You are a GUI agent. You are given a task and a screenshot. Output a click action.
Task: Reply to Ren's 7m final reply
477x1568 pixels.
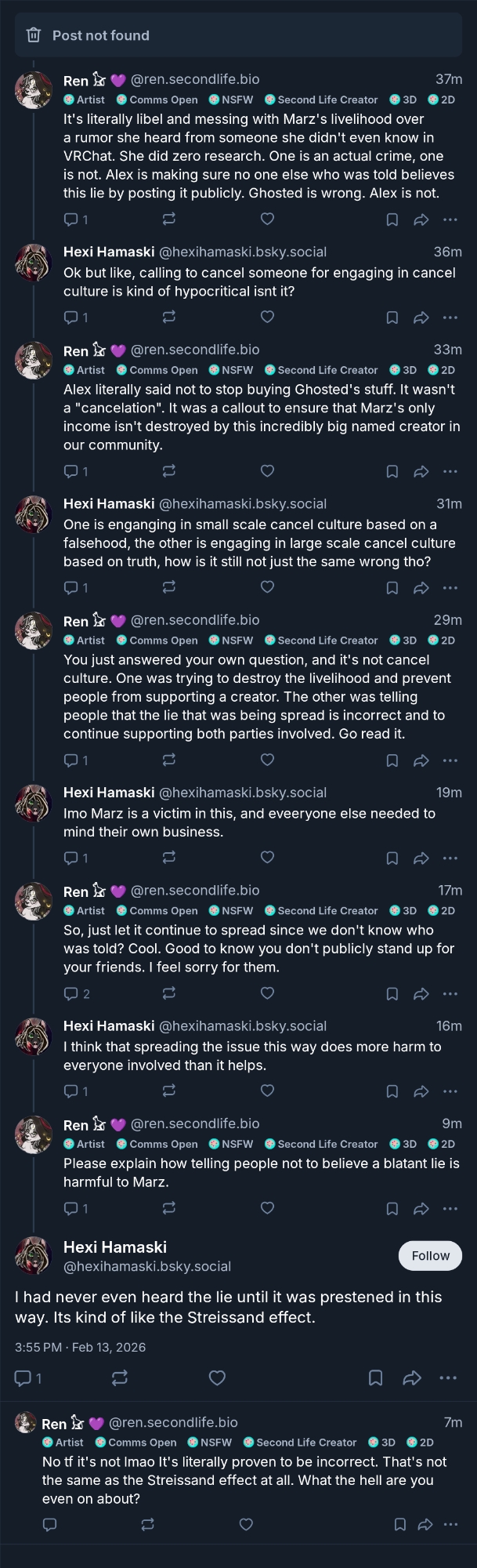click(49, 1524)
